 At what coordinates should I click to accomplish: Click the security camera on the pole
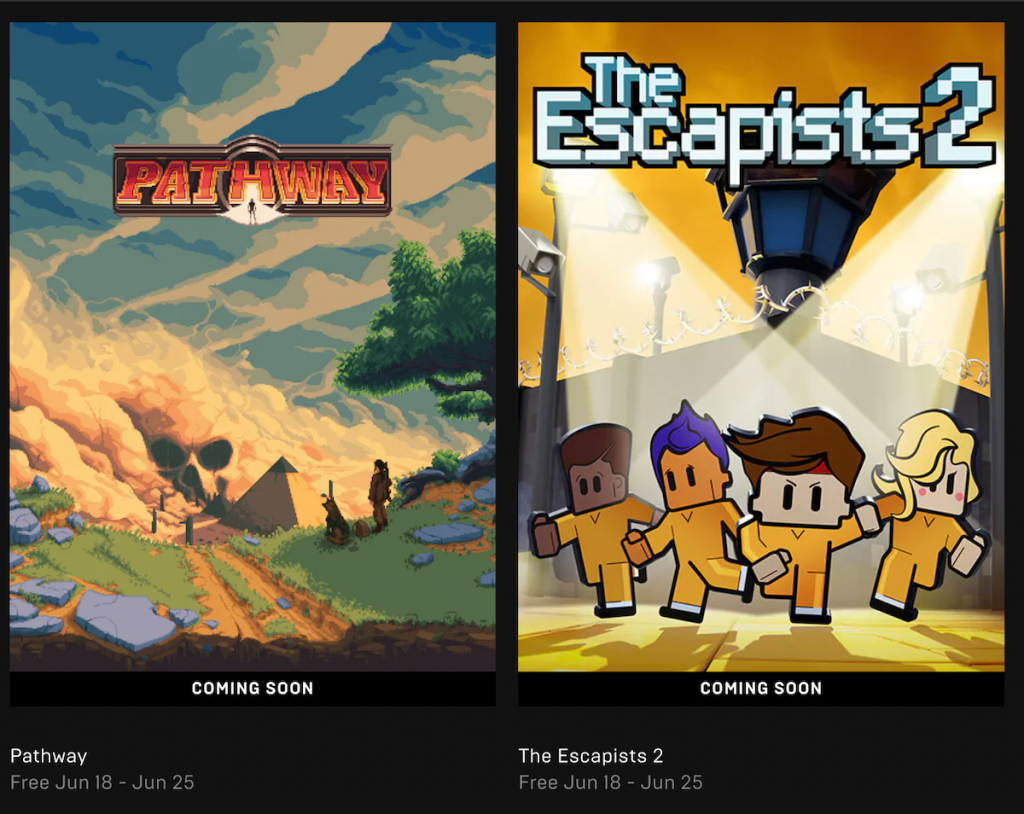pos(539,250)
